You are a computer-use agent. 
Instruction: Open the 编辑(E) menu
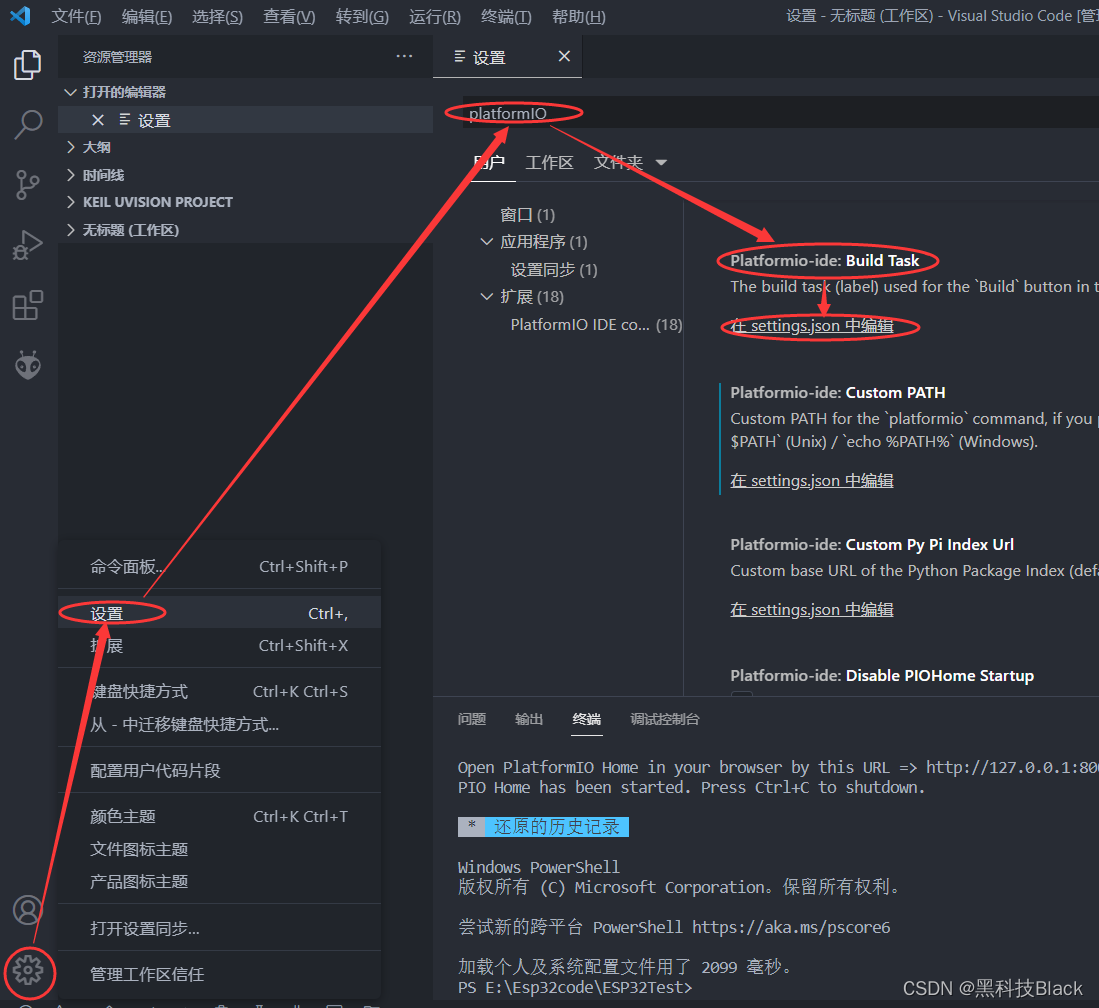click(146, 16)
